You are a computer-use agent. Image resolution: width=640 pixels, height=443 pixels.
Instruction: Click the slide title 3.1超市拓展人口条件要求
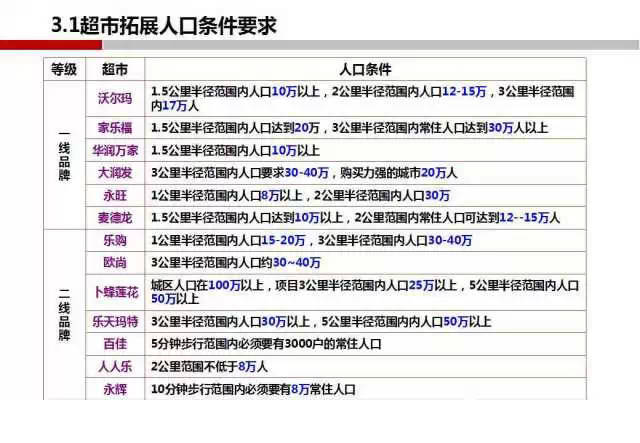coord(164,25)
